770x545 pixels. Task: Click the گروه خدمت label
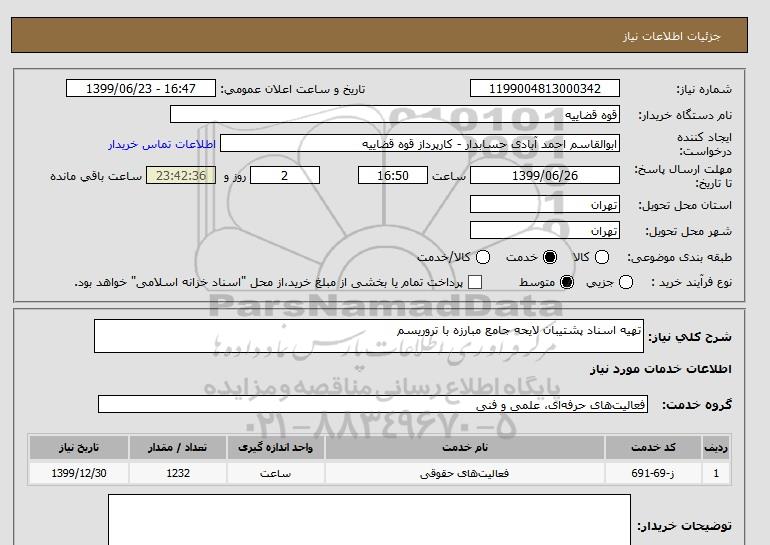click(x=697, y=405)
